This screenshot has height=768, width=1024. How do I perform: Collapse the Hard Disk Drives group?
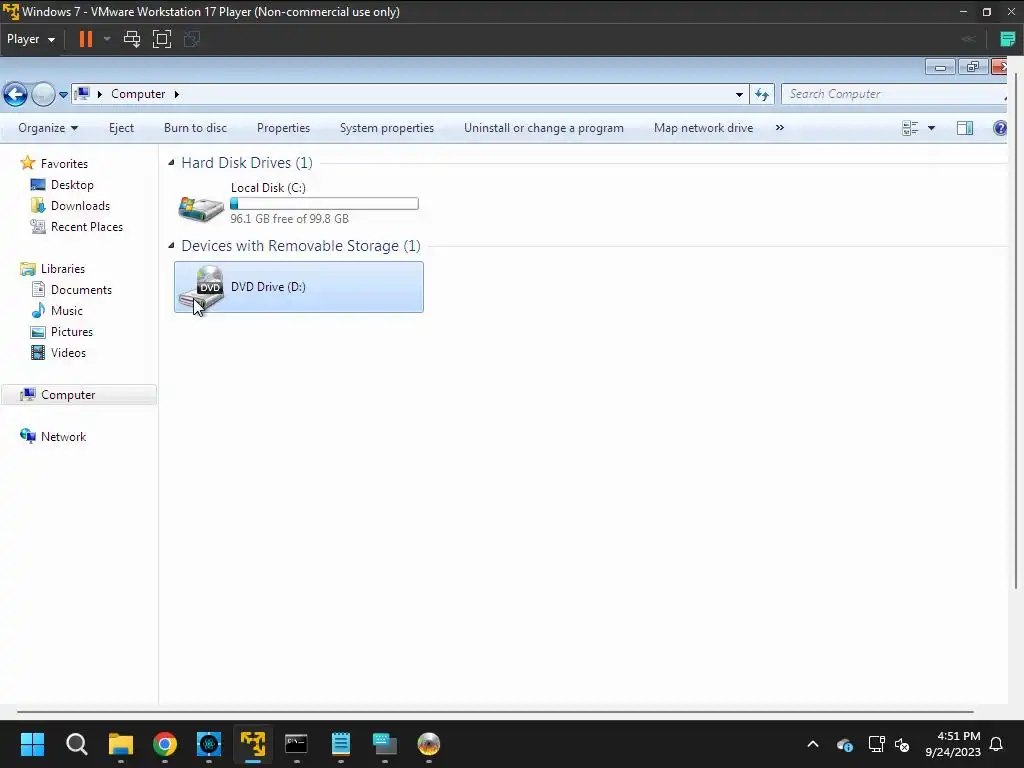click(x=171, y=163)
